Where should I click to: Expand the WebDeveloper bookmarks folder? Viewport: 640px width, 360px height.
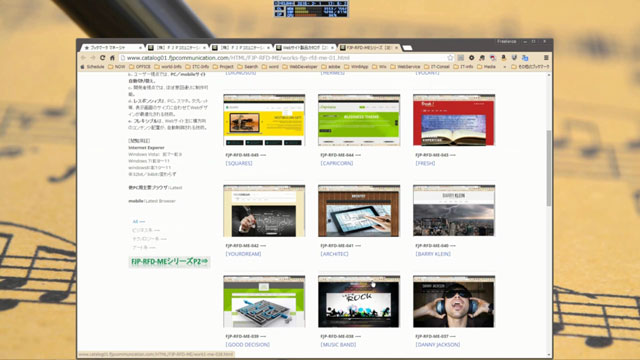pyautogui.click(x=300, y=67)
